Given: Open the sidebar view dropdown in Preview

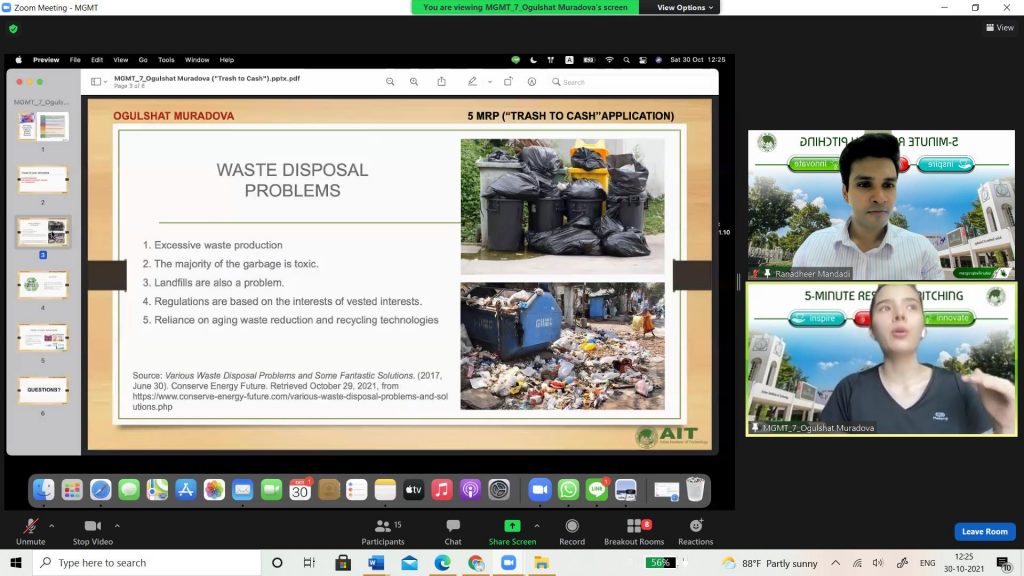Looking at the screenshot, I should click(x=99, y=82).
